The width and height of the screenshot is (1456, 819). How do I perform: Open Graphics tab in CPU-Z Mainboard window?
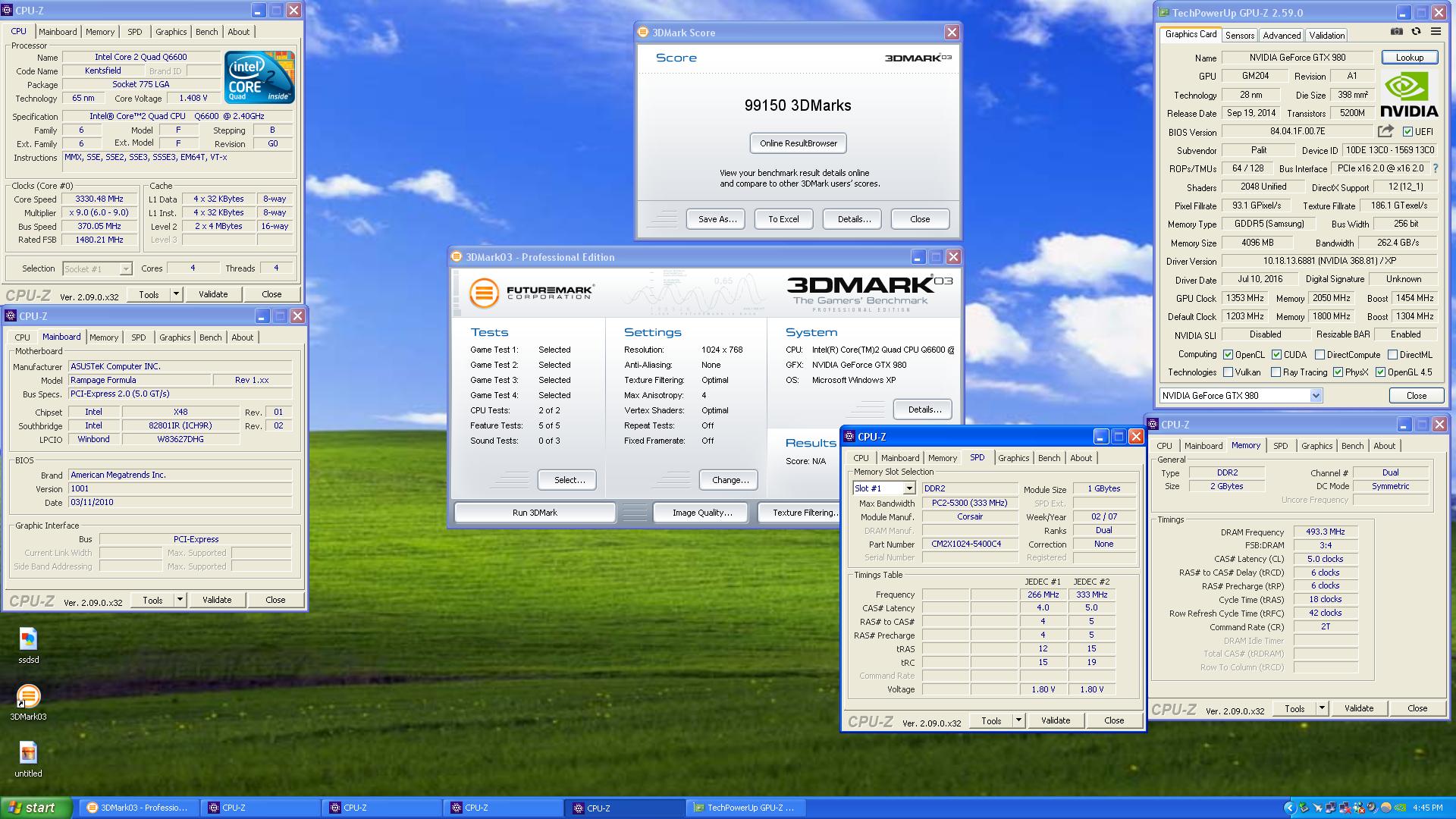coord(175,337)
